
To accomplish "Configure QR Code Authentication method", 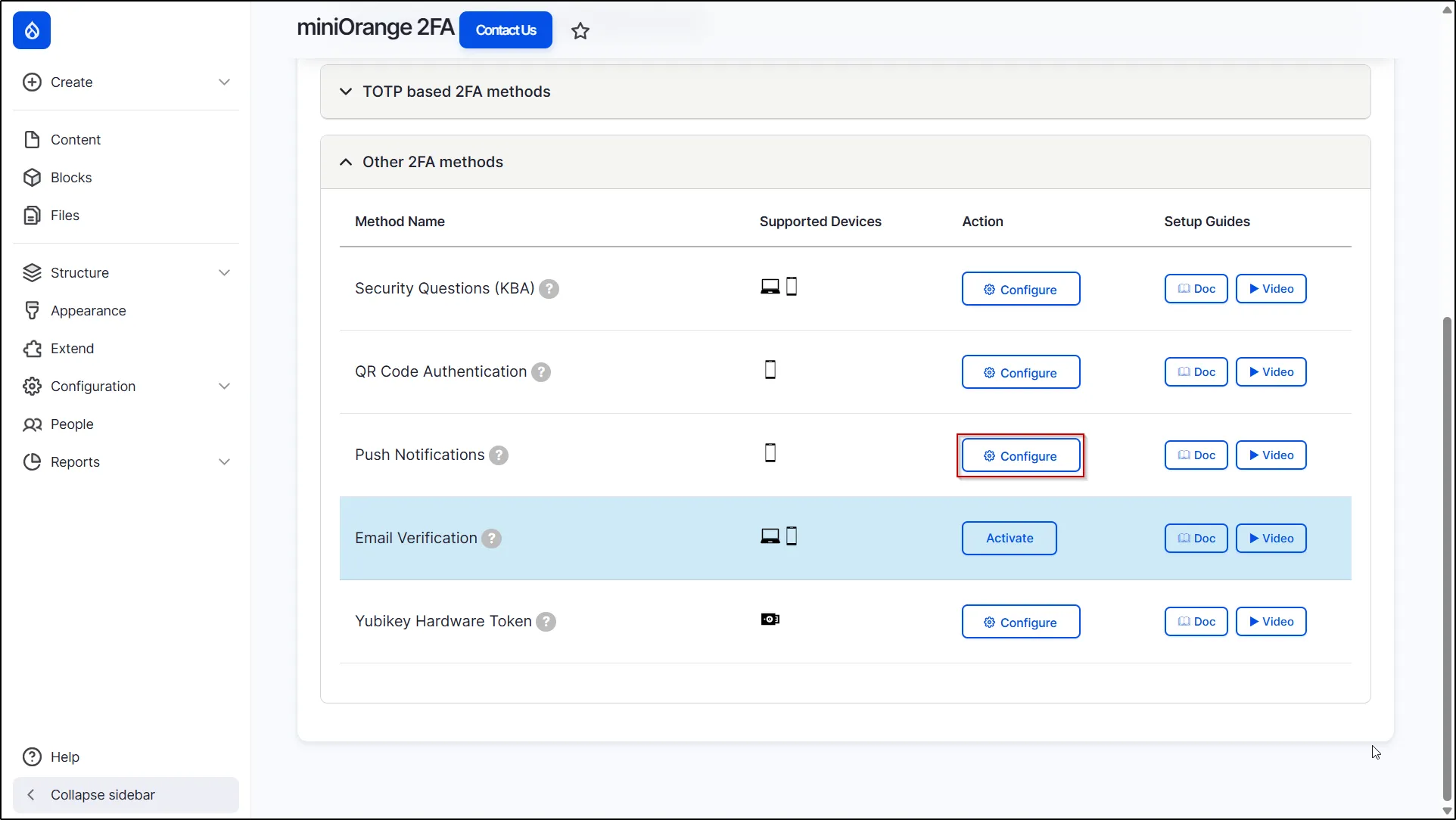I will 1021,372.
